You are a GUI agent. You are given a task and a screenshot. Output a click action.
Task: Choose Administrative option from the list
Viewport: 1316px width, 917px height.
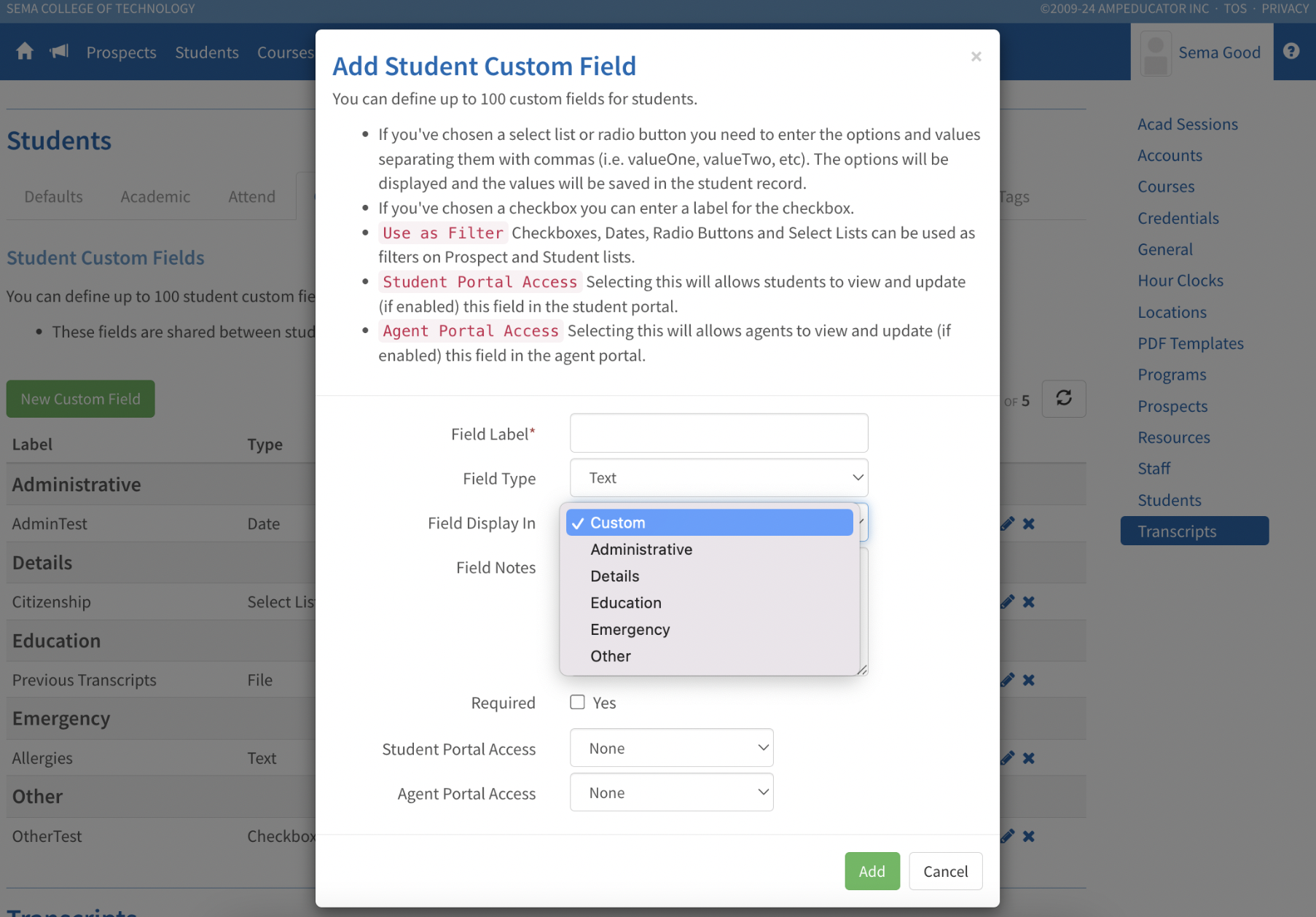[x=641, y=550]
